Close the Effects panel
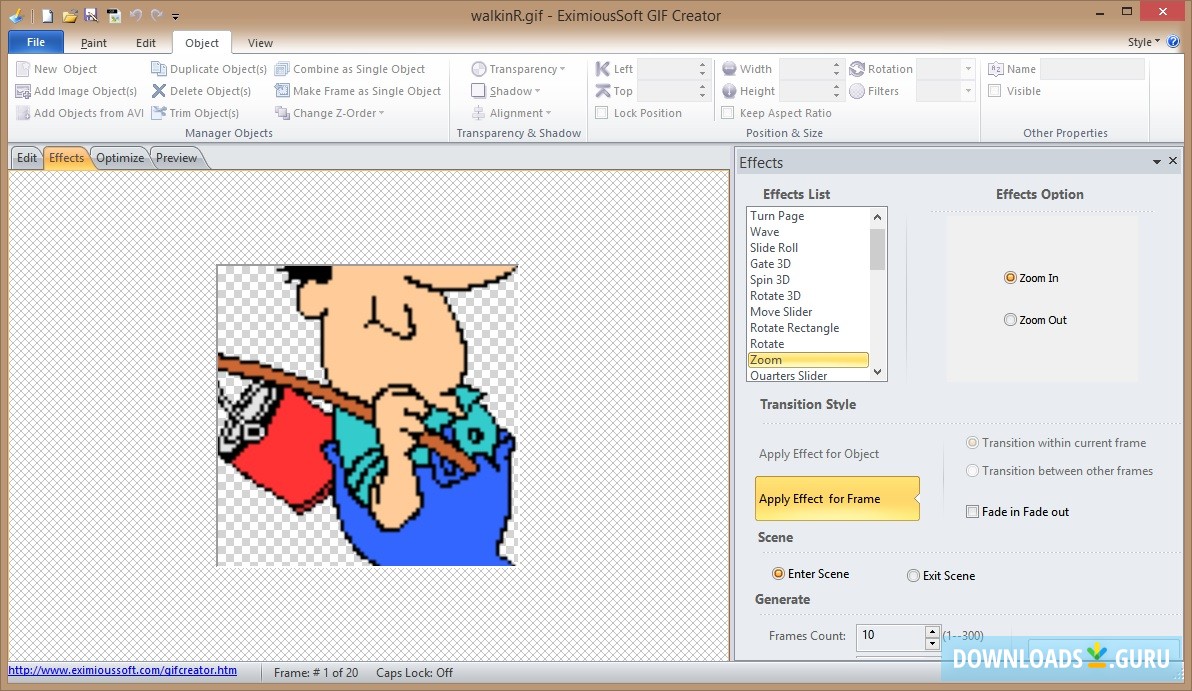 1173,161
